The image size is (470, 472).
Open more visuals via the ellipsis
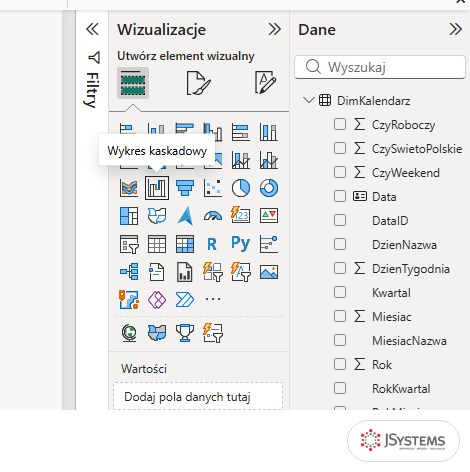pos(213,299)
